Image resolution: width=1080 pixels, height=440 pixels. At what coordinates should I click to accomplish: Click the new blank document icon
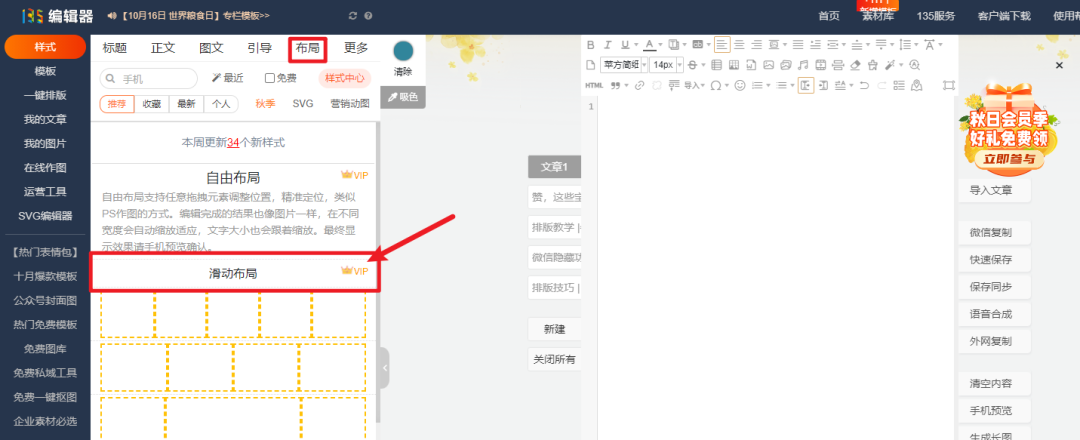click(x=590, y=65)
